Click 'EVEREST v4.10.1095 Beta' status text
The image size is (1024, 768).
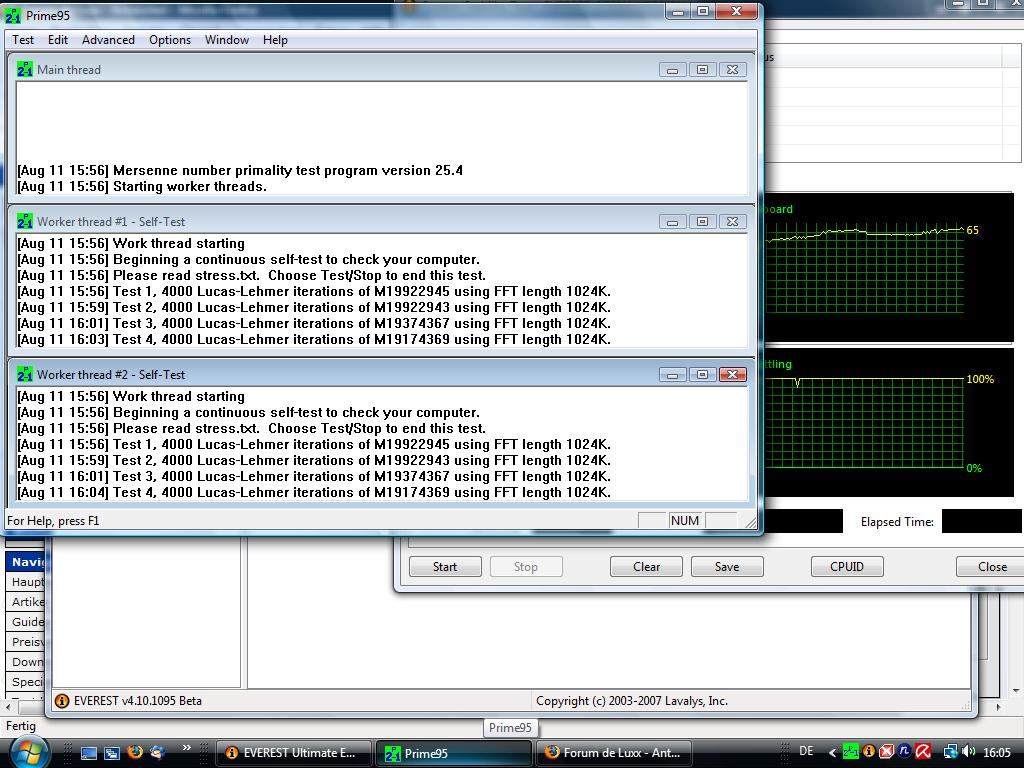tap(138, 701)
